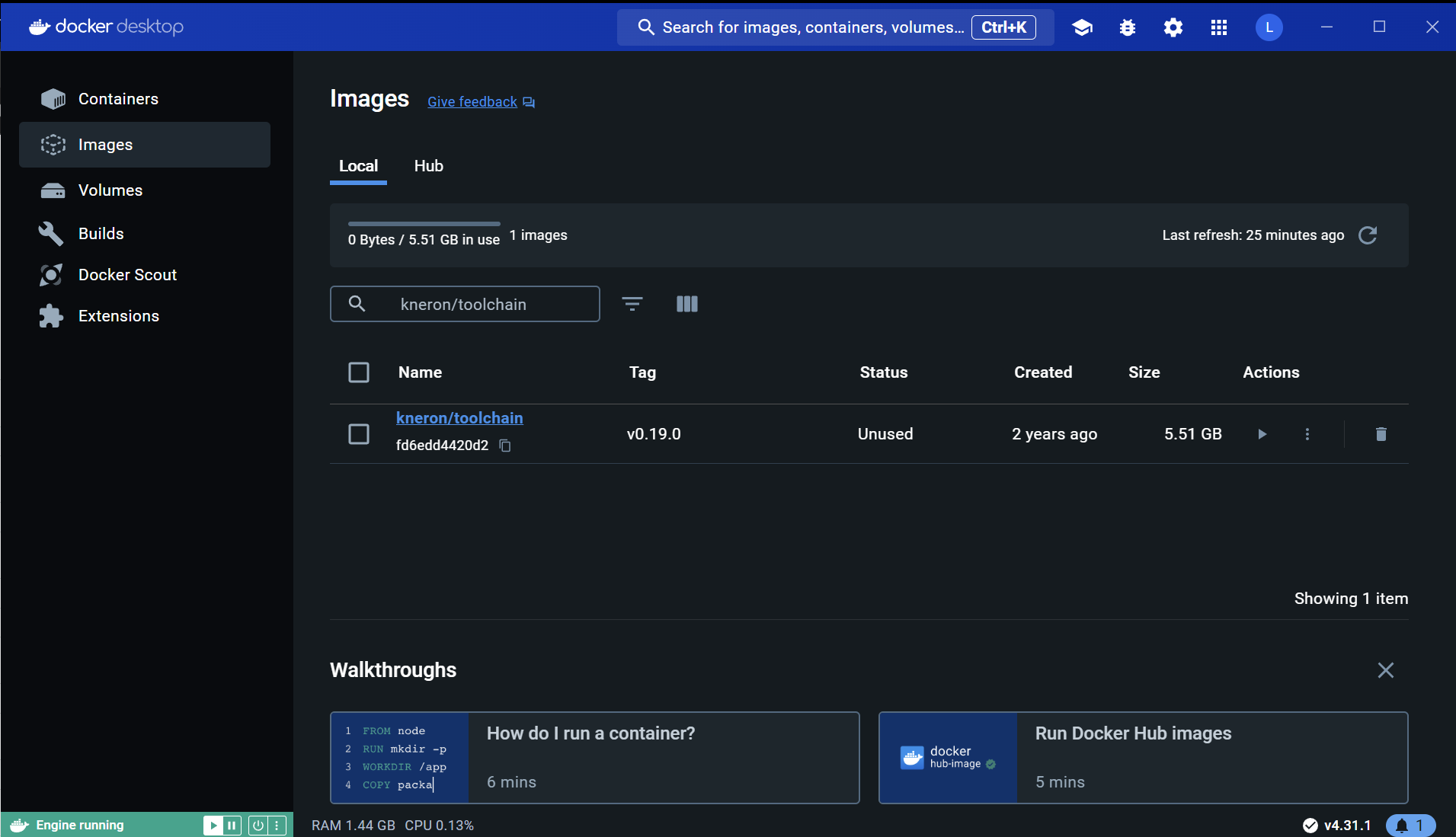Click the v0.19.0 tag cell
The width and height of the screenshot is (1456, 837).
(654, 434)
